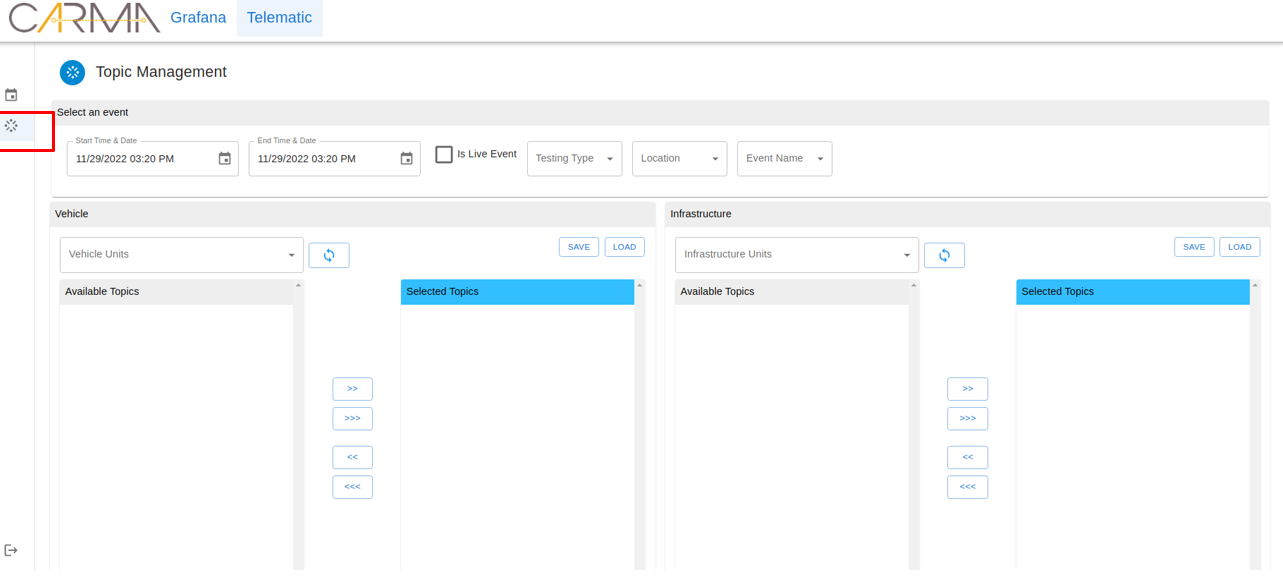Open the Topic Management sidebar icon

[x=11, y=126]
